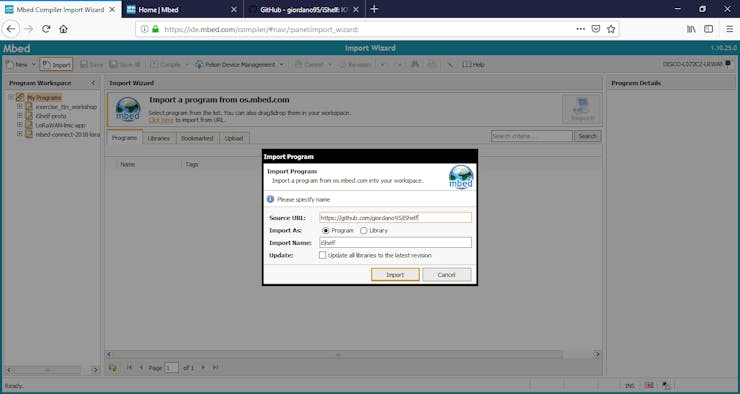Click the Import button in dialog

(x=395, y=275)
